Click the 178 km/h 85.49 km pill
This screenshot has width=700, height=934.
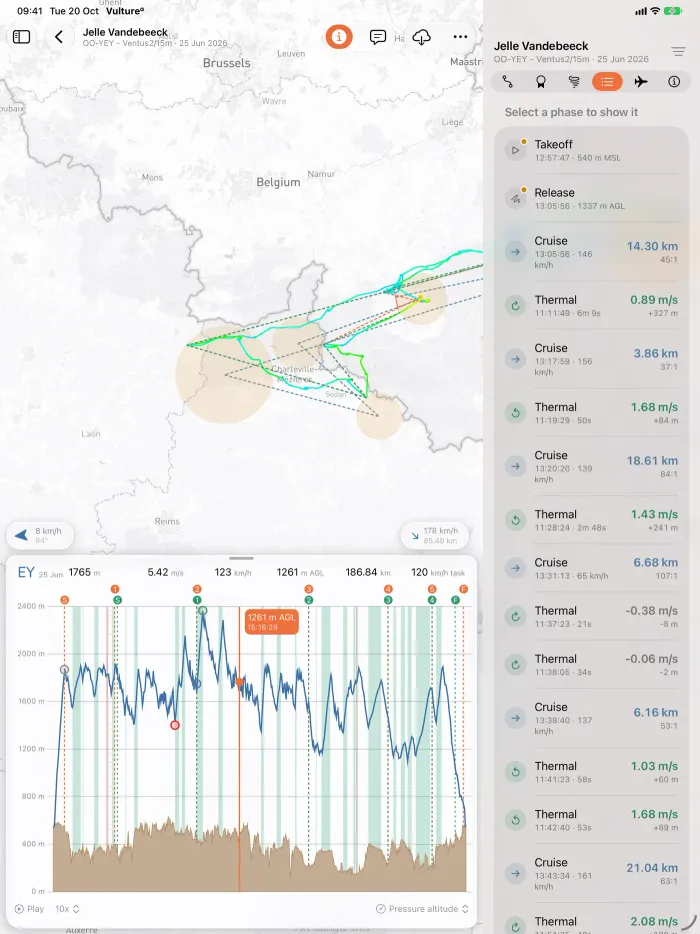(435, 535)
